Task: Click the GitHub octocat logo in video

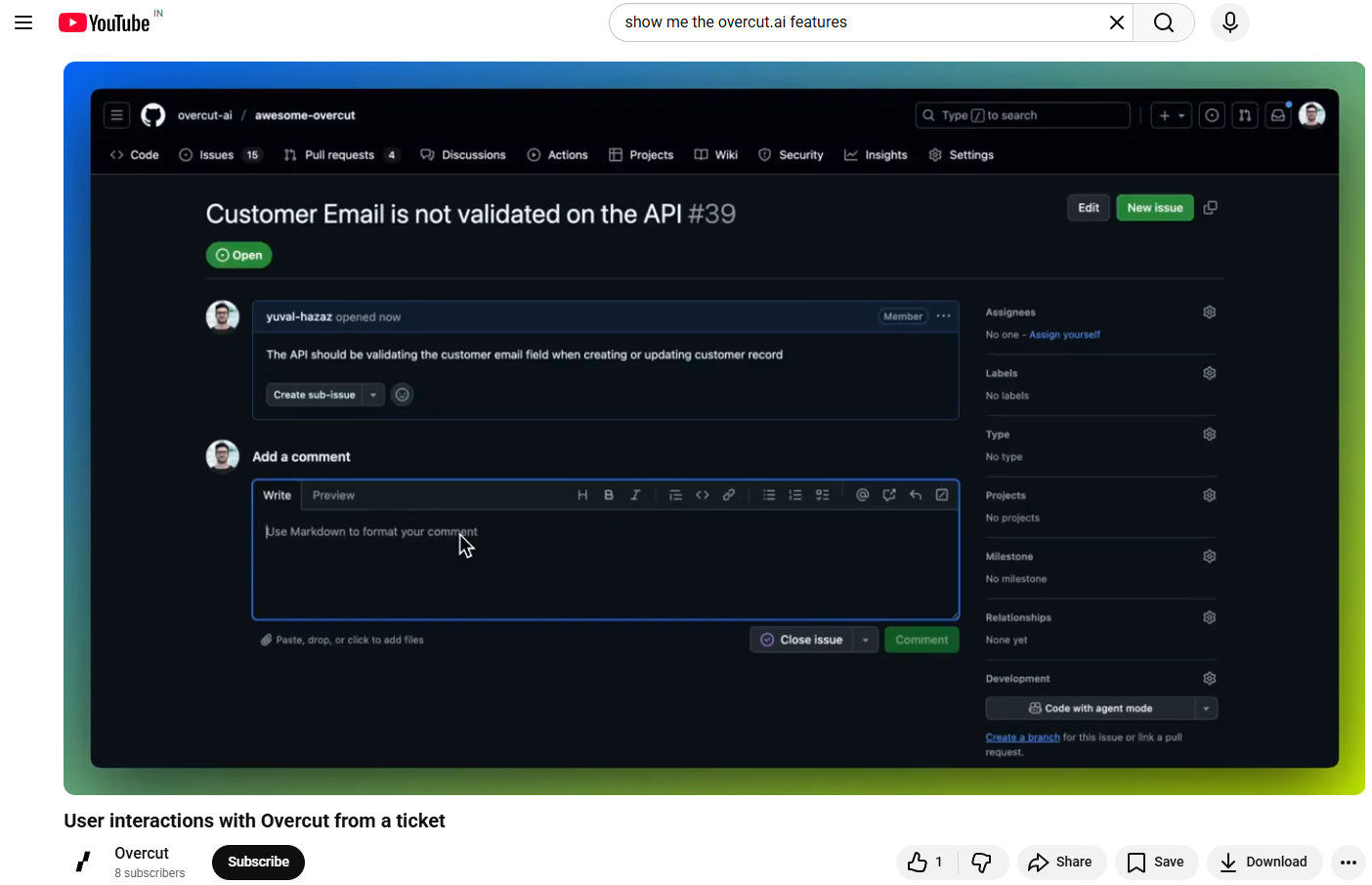Action: [x=153, y=115]
